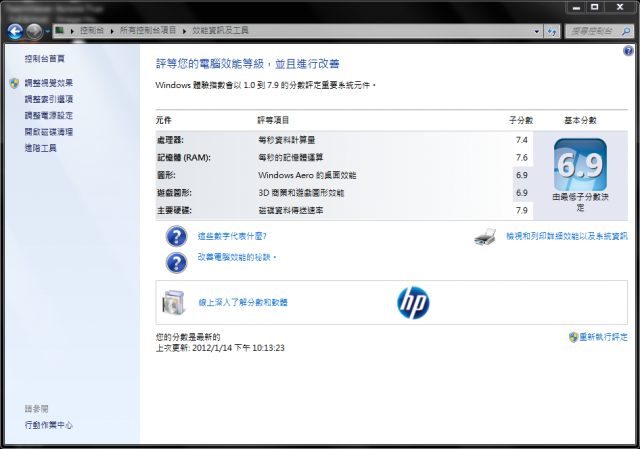Screen dimensions: 640x449
Task: Click the 6.9 base score badge
Action: point(580,164)
